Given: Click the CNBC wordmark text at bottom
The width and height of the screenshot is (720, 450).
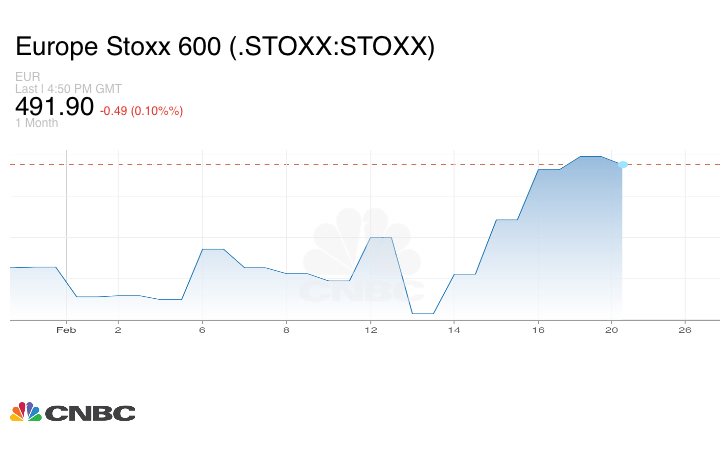Looking at the screenshot, I should pos(91,412).
